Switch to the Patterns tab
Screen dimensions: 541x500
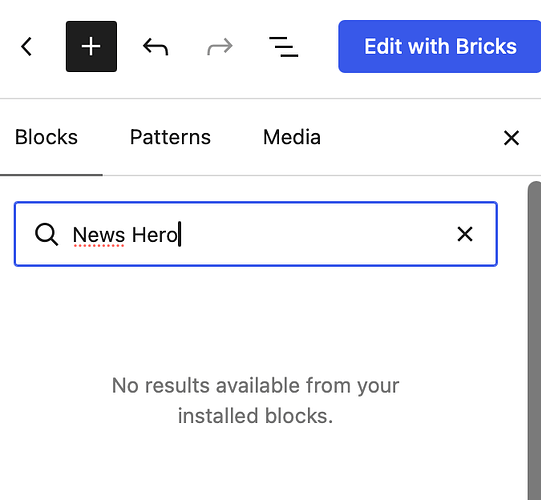(x=170, y=137)
